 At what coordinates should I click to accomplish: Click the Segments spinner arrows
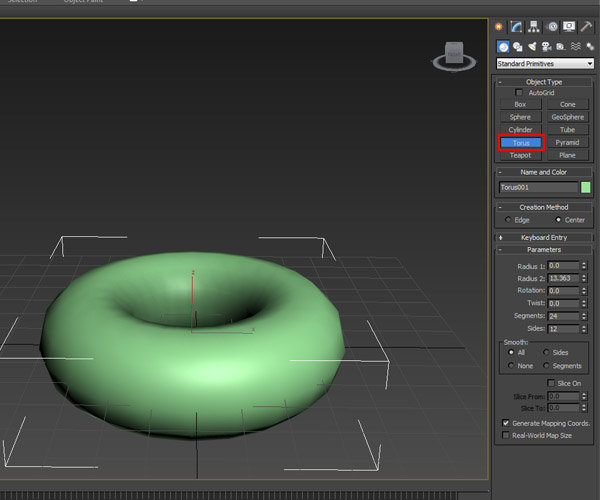[x=584, y=316]
